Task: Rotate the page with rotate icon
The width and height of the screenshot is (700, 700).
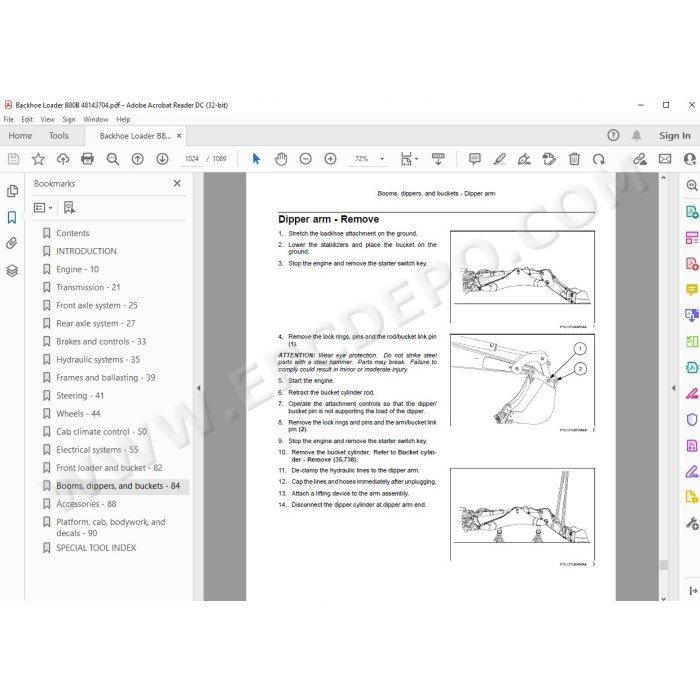Action: pyautogui.click(x=599, y=159)
